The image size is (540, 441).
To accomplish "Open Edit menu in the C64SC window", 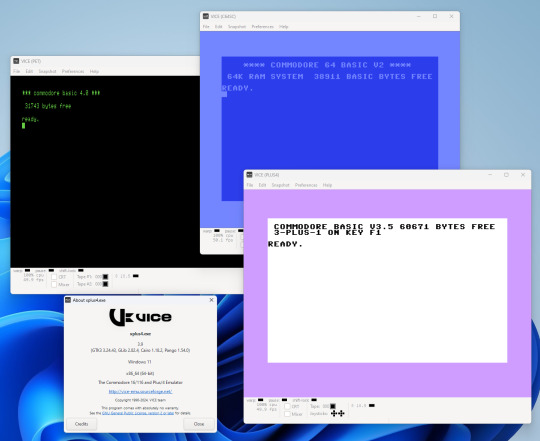I will 219,27.
